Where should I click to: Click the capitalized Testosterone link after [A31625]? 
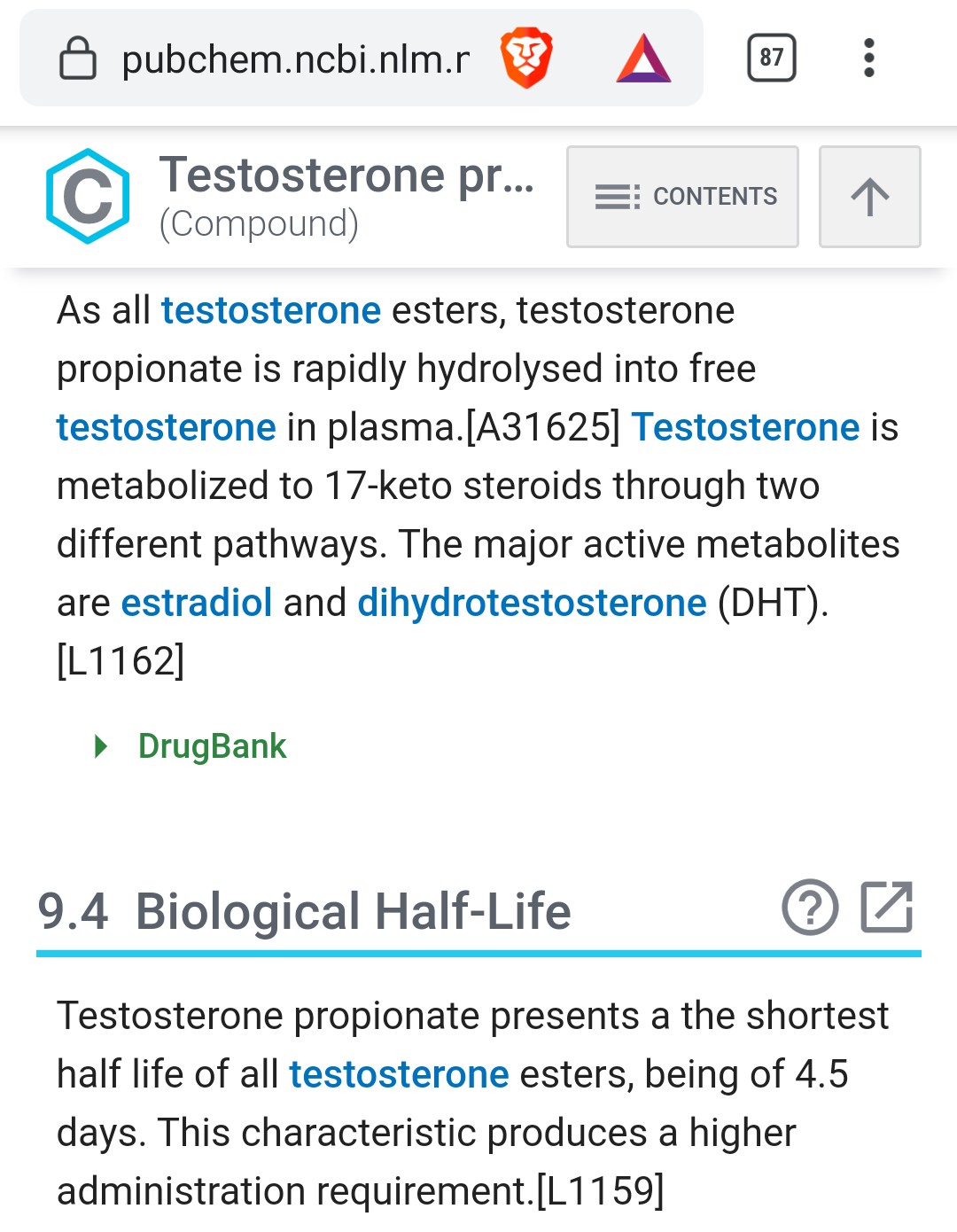click(x=745, y=427)
